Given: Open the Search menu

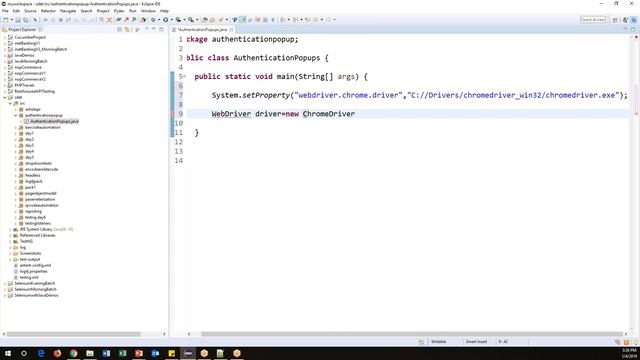Looking at the screenshot, I should click(86, 11).
